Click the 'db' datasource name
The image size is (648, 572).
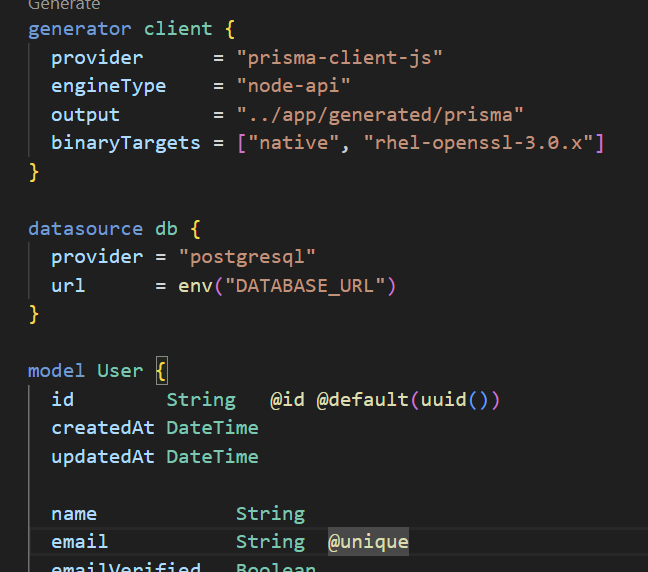167,229
